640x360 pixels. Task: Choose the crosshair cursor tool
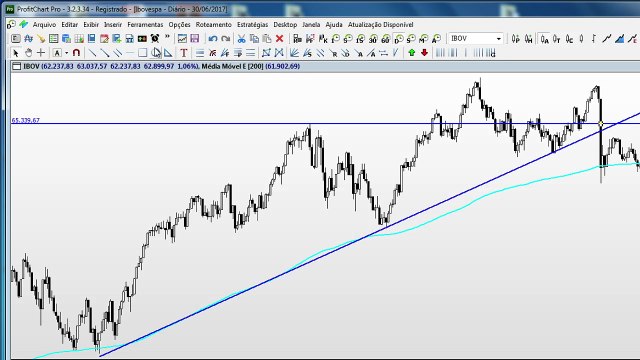point(41,53)
